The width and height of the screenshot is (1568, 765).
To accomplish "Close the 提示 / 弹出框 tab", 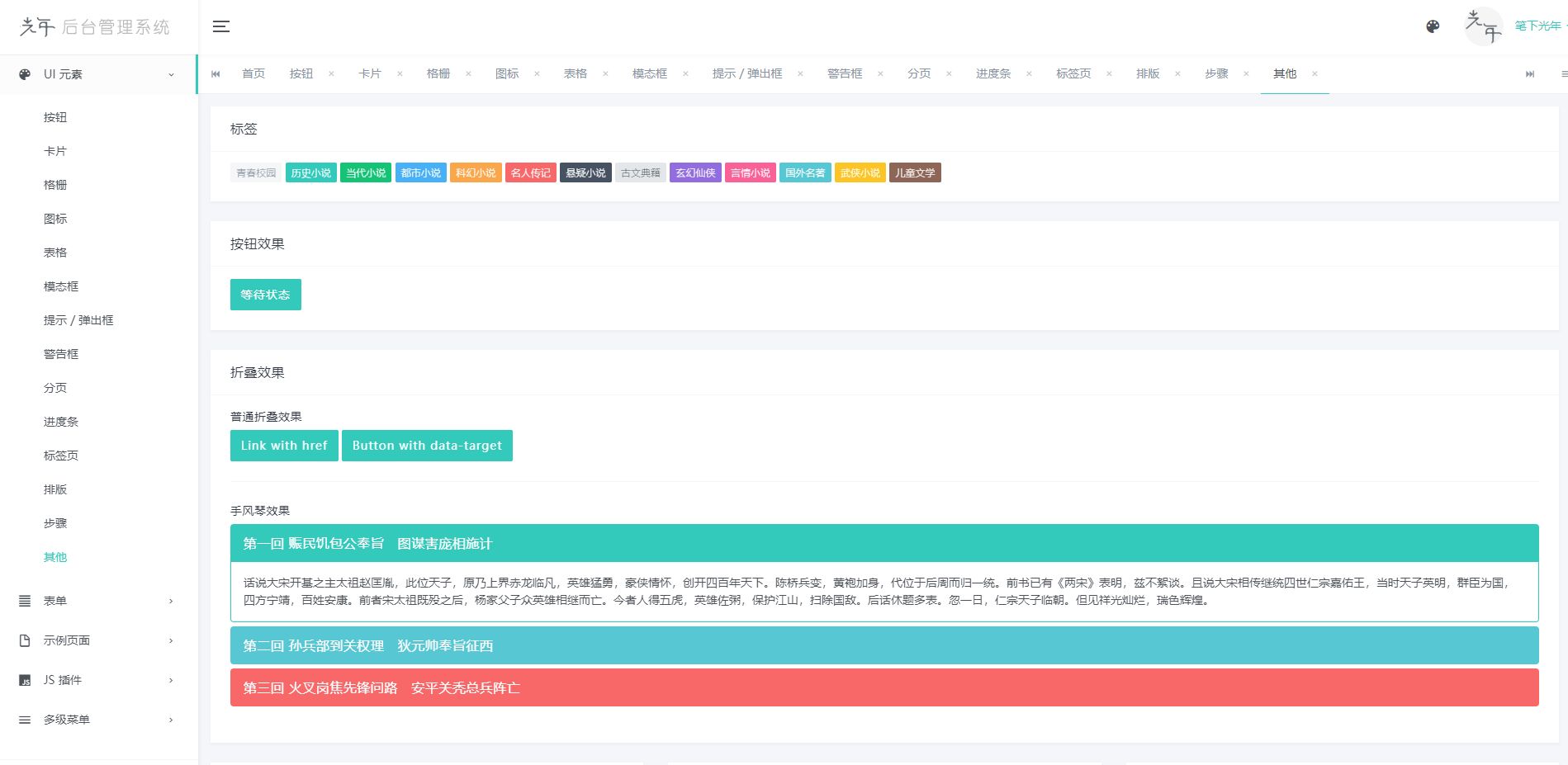I will [x=800, y=74].
